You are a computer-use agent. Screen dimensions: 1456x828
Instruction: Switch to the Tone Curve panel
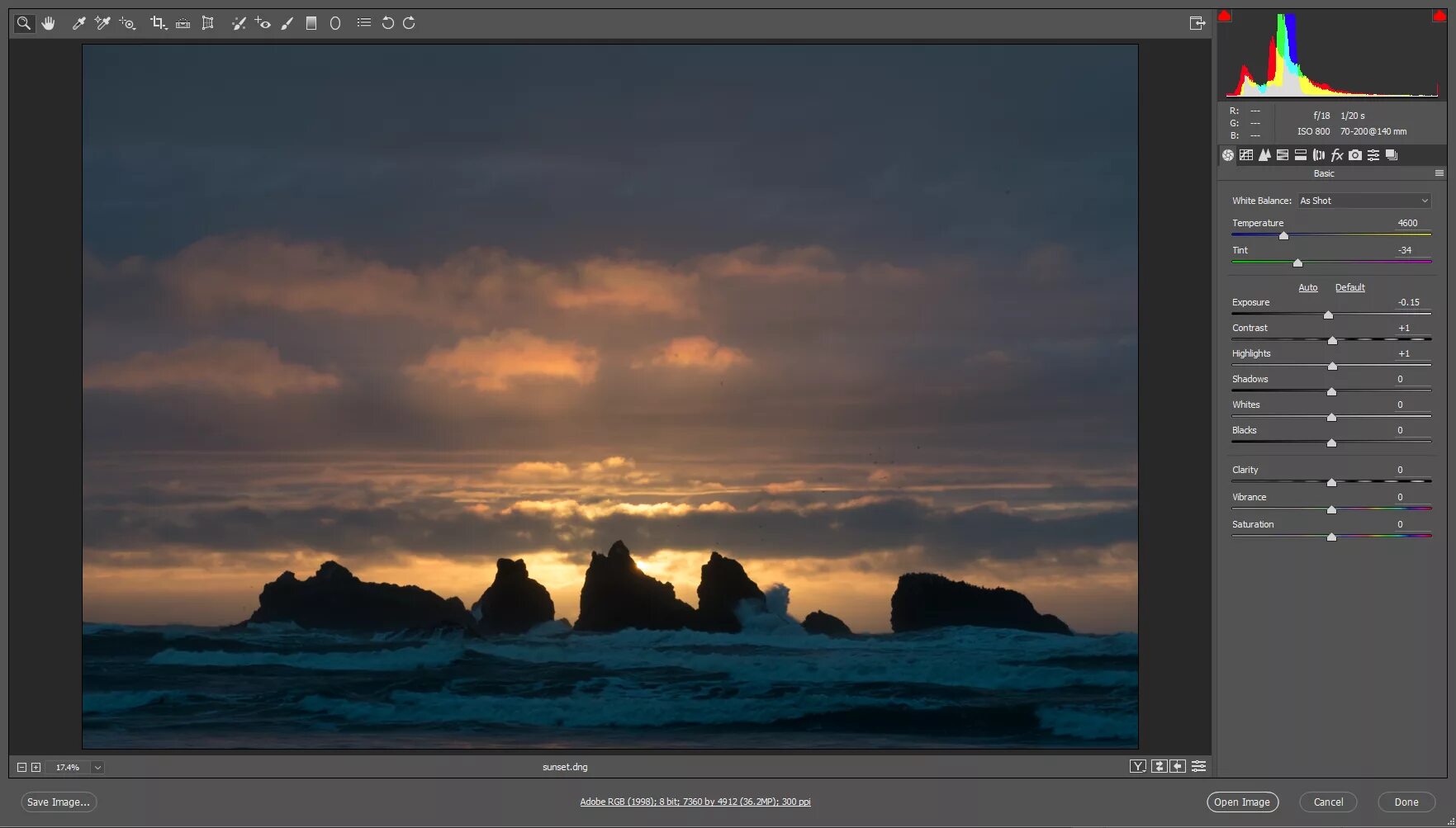coord(1247,155)
